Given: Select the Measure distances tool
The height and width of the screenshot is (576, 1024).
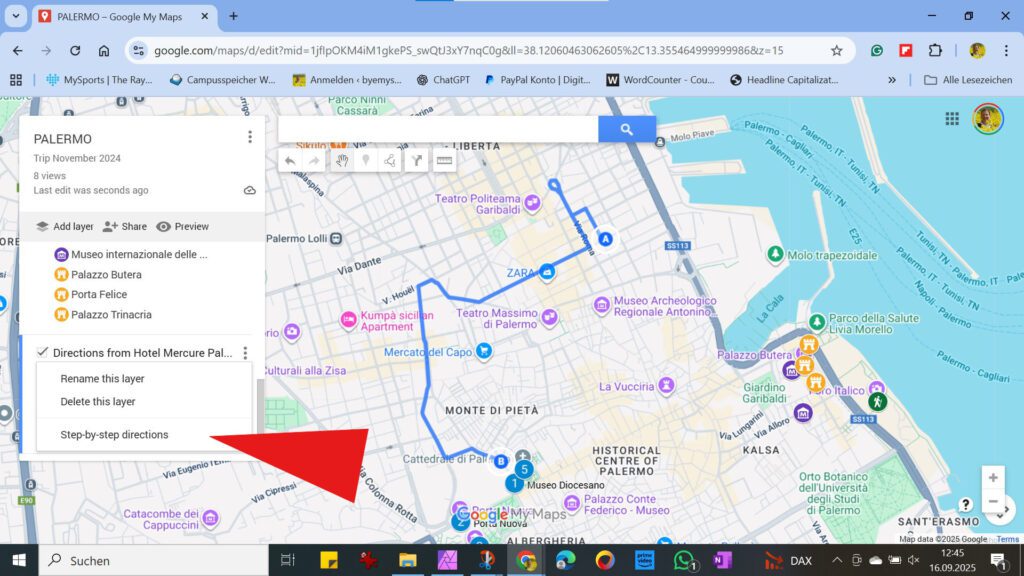Looking at the screenshot, I should [444, 160].
